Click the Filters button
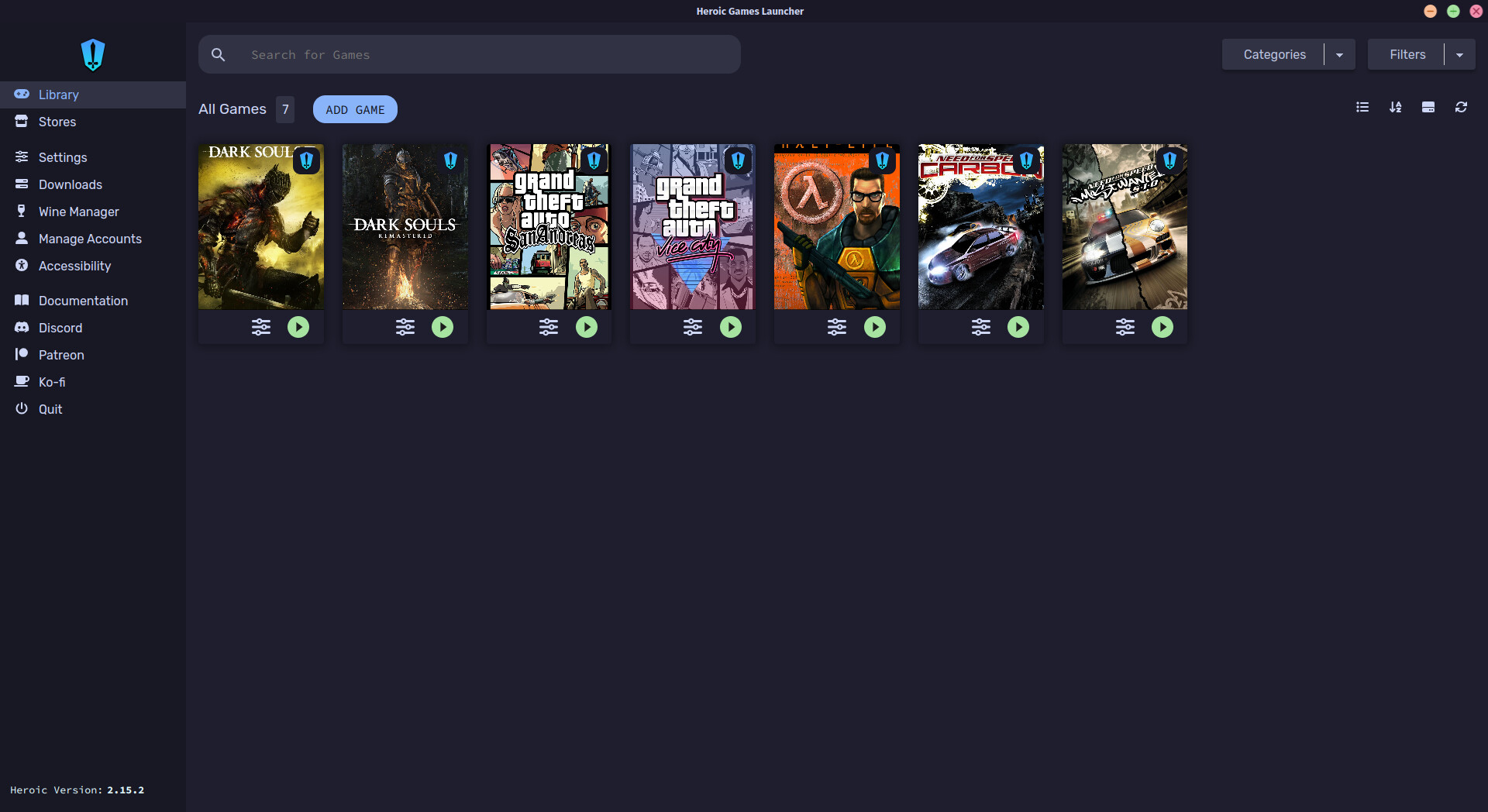 pos(1407,54)
